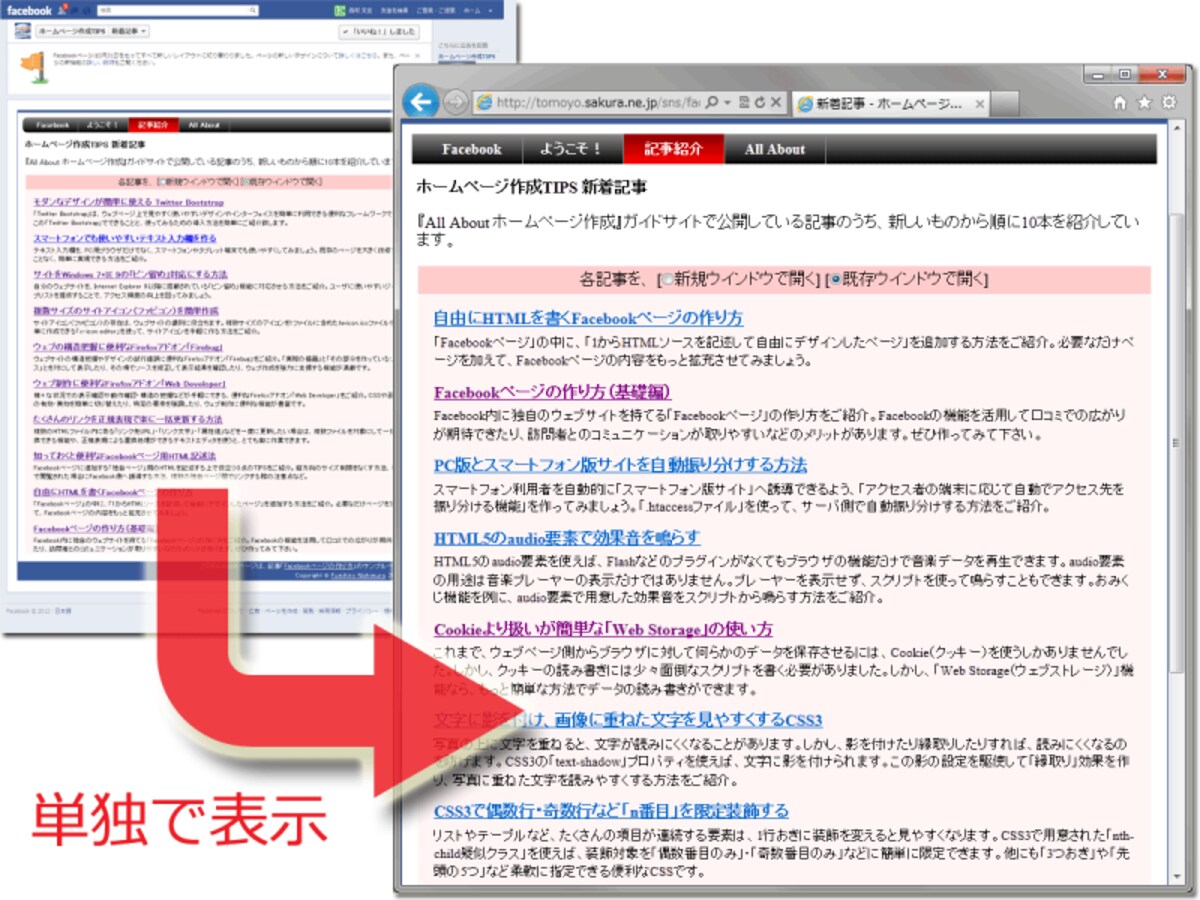Viewport: 1200px width, 900px height.
Task: Click the magnifier search icon in address bar
Action: tap(712, 102)
